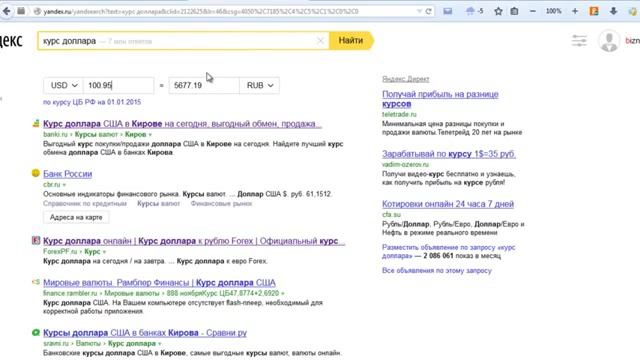Screen dimensions: 640x360
Task: Expand the cbr.ru dropdown arrow
Action: (64, 184)
